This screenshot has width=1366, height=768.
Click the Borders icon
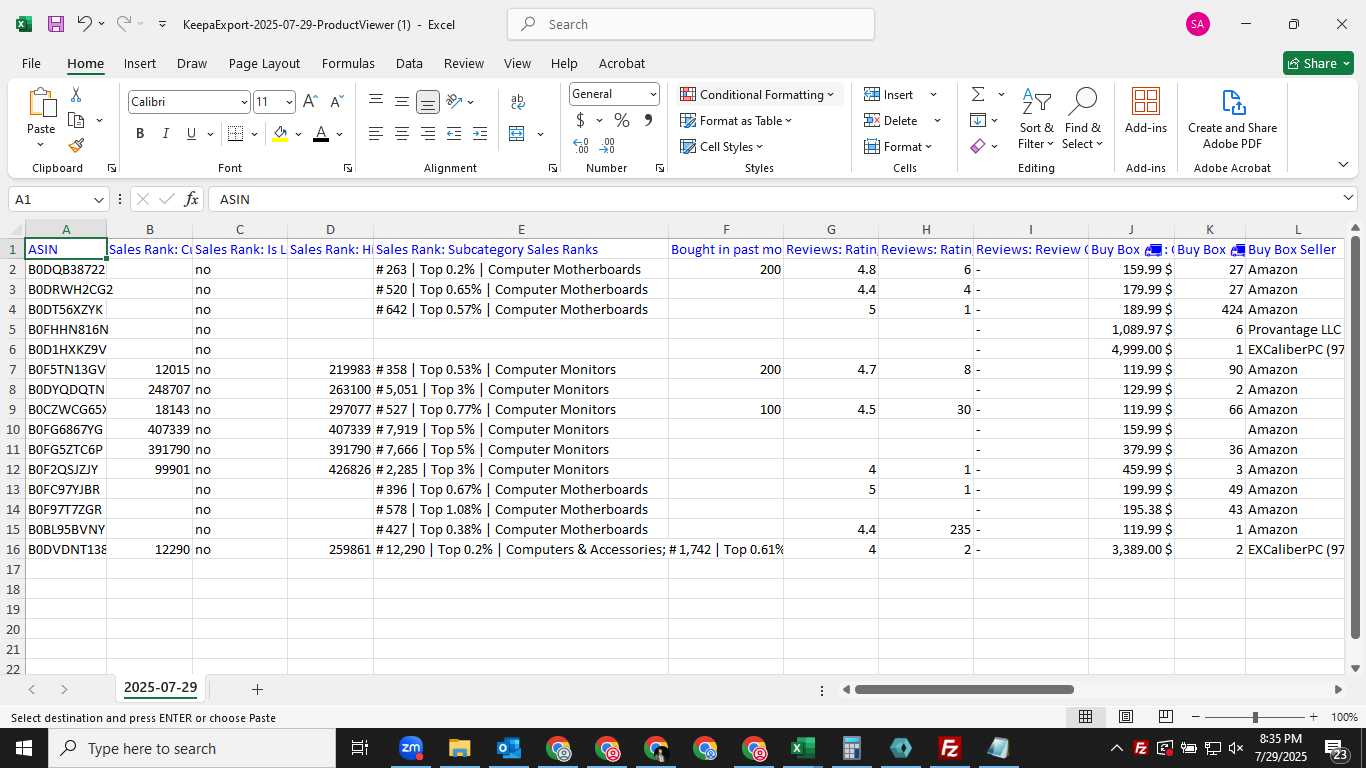tap(236, 134)
